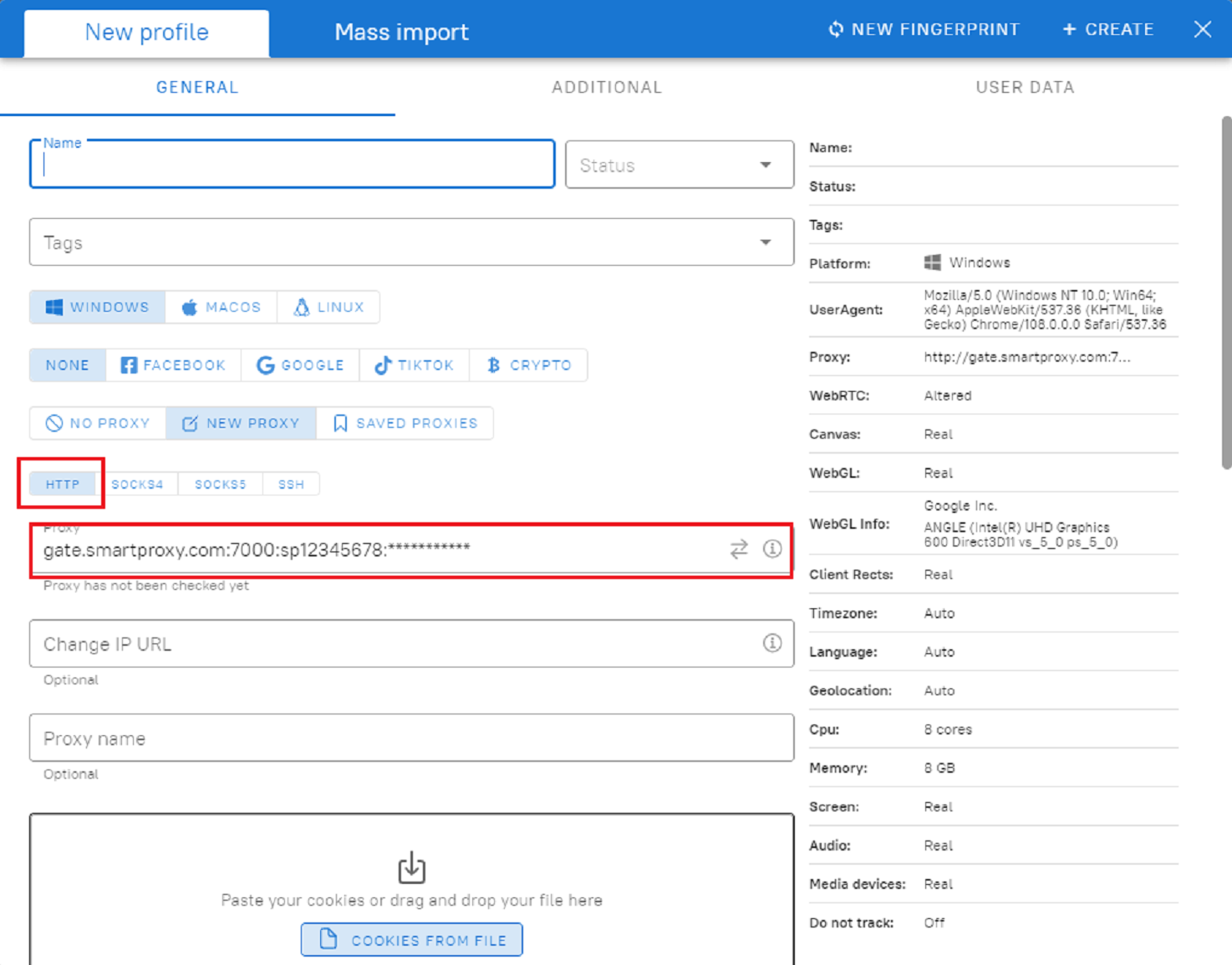Image resolution: width=1232 pixels, height=965 pixels.
Task: Click the UserAgent string in summary
Action: [x=1045, y=309]
